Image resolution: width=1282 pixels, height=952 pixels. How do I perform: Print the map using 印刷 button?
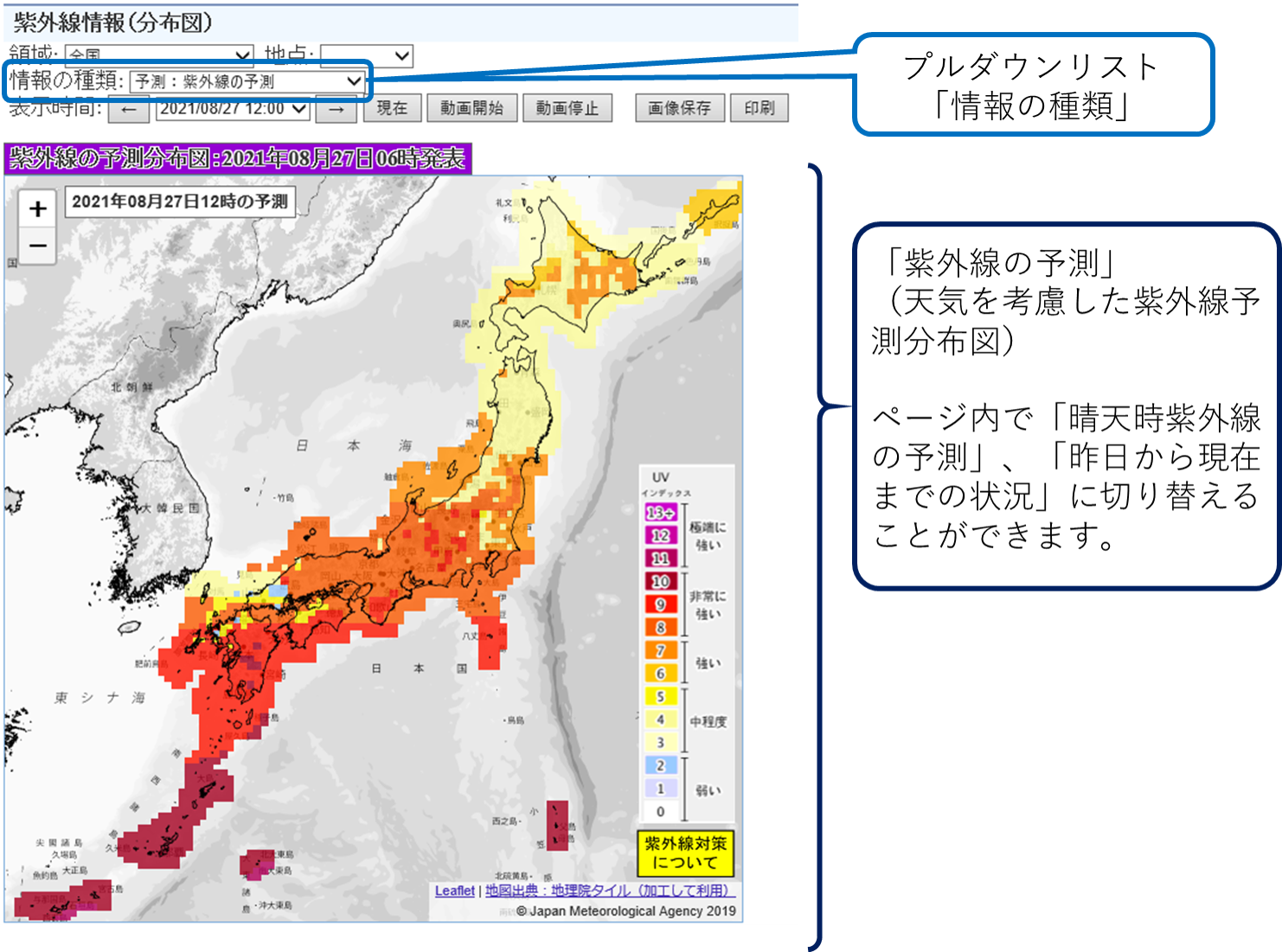click(759, 108)
